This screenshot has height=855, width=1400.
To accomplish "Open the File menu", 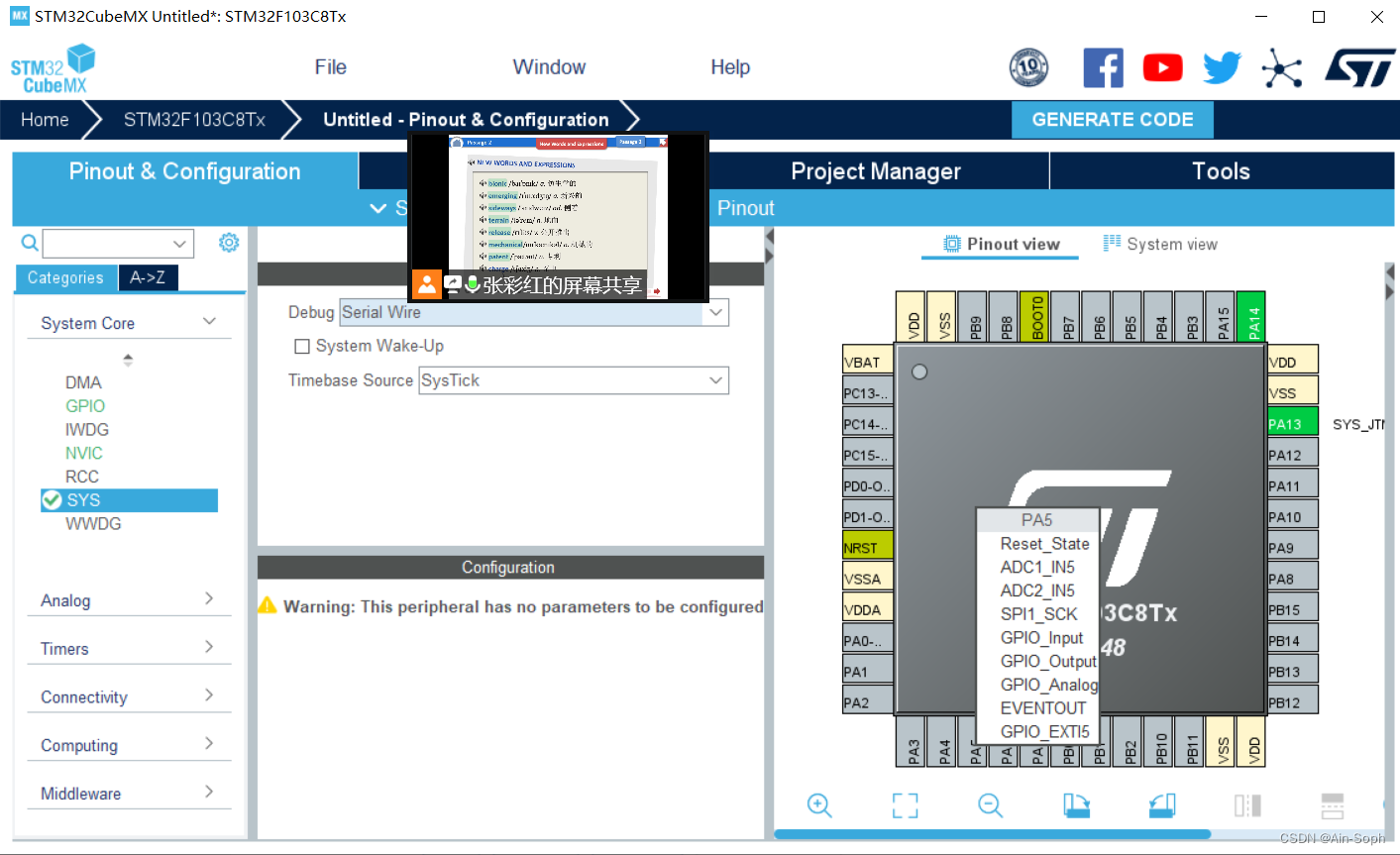I will 331,67.
